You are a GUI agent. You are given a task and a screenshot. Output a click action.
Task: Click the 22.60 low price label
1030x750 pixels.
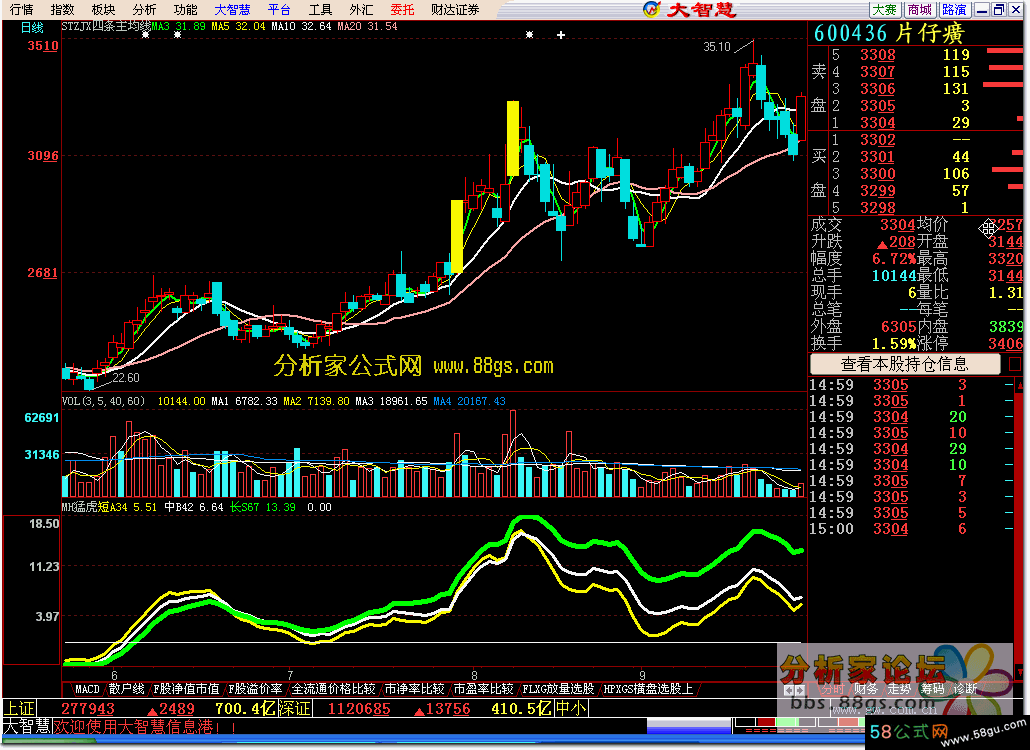(x=125, y=378)
